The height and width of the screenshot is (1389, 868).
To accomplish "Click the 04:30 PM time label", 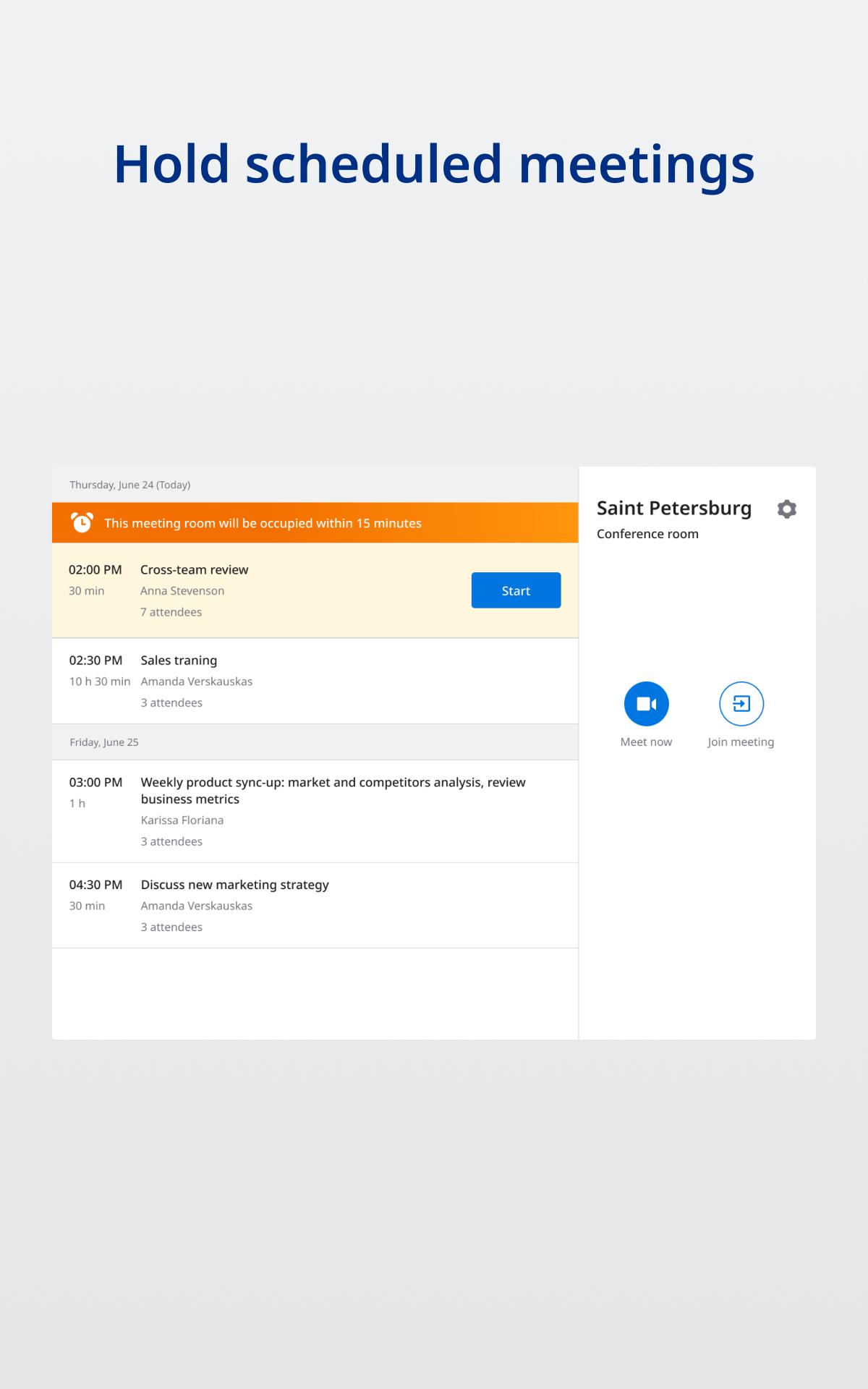I will click(95, 885).
